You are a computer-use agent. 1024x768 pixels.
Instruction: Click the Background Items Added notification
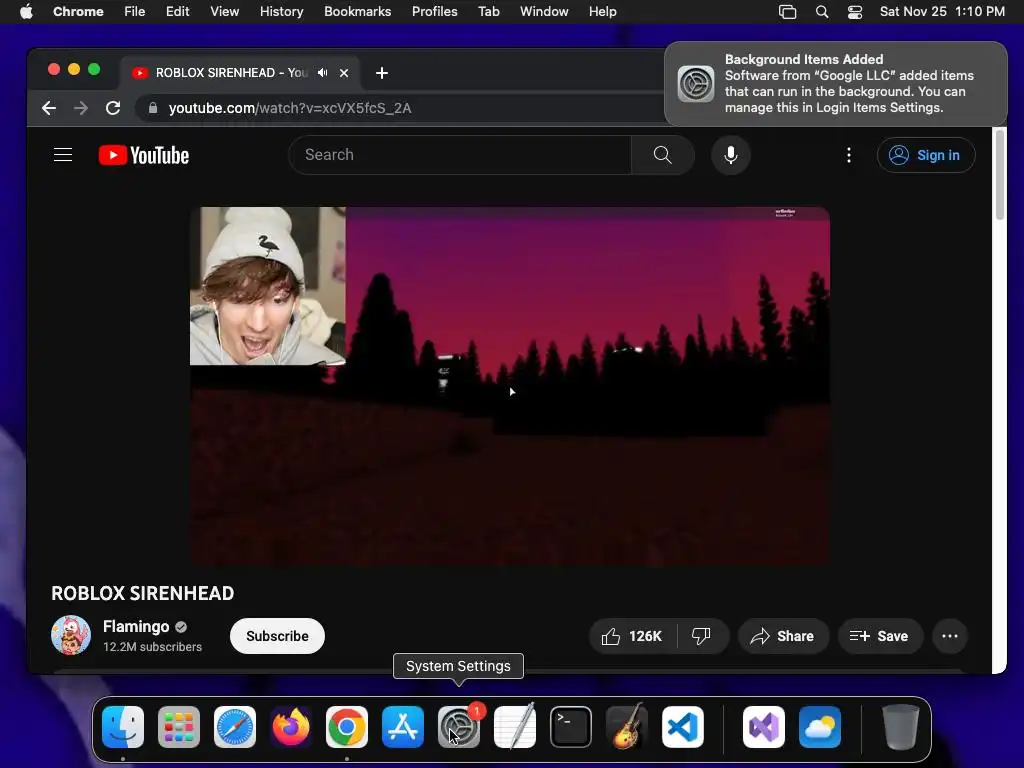(x=835, y=84)
